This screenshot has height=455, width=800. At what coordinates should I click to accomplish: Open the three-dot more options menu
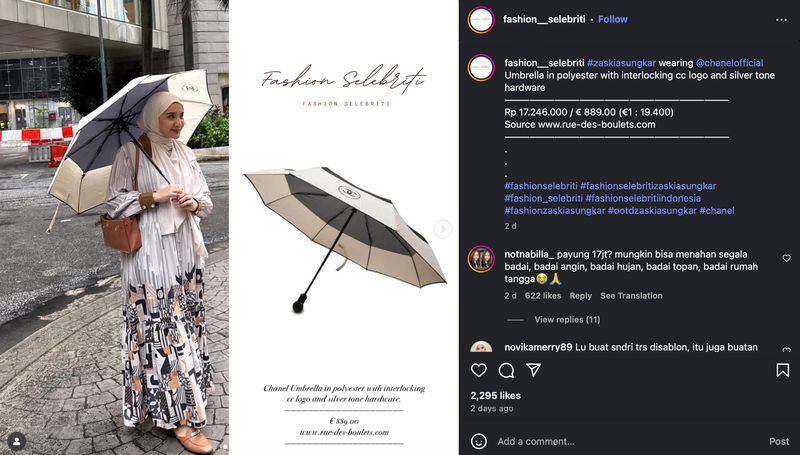781,20
